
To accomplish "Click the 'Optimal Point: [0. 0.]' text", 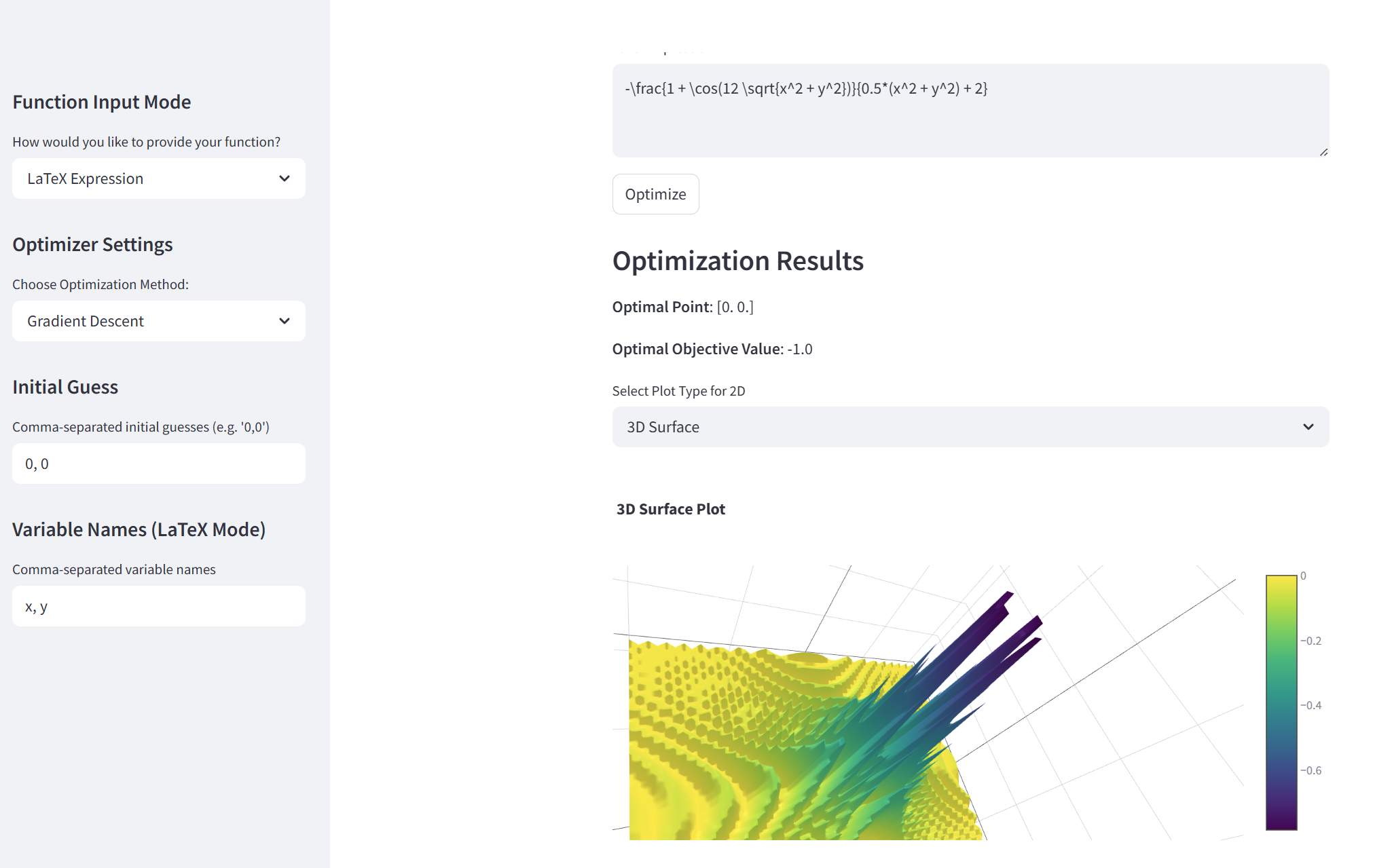I will click(682, 307).
